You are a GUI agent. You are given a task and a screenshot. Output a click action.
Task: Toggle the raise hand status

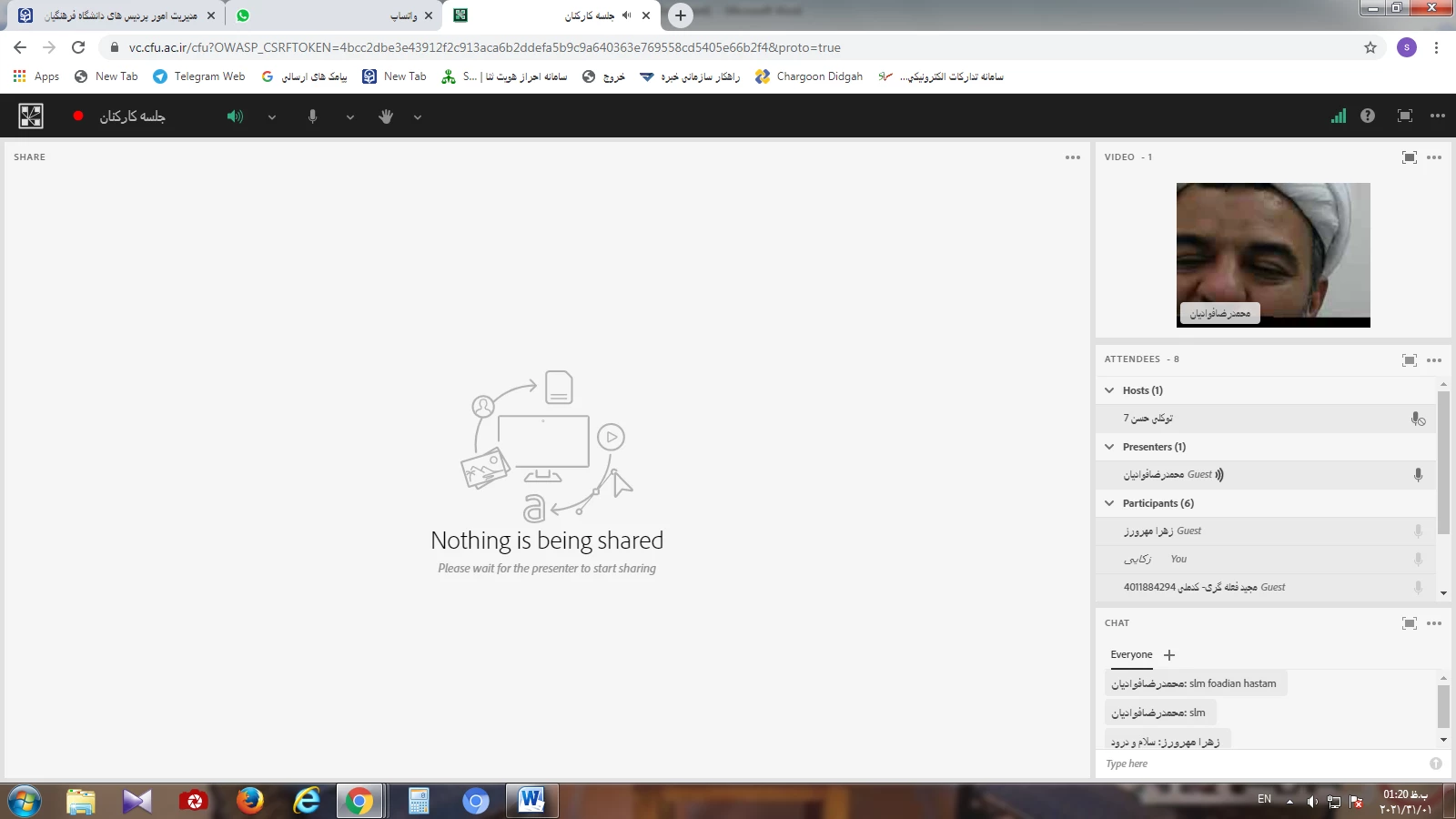(x=386, y=116)
